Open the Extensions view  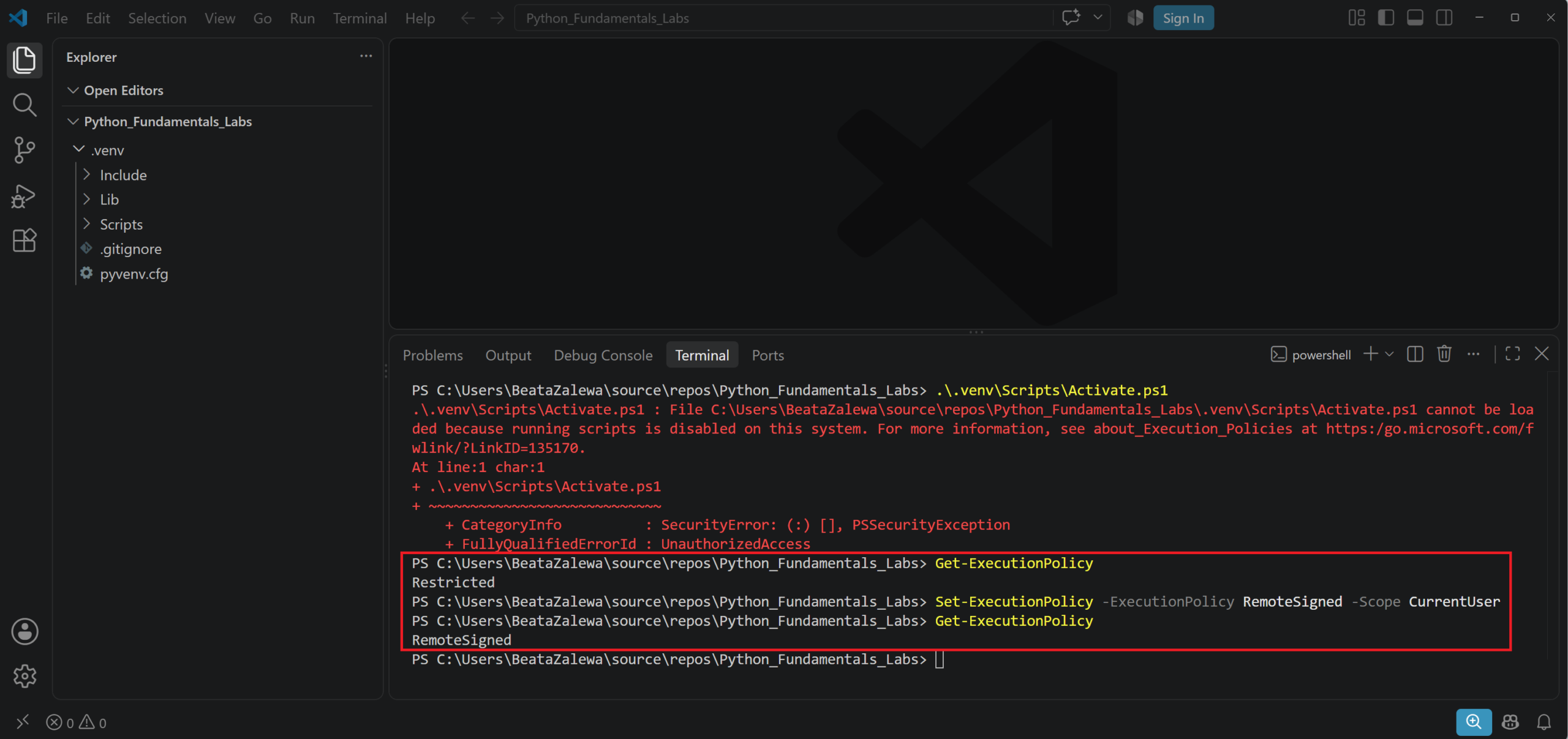point(24,240)
